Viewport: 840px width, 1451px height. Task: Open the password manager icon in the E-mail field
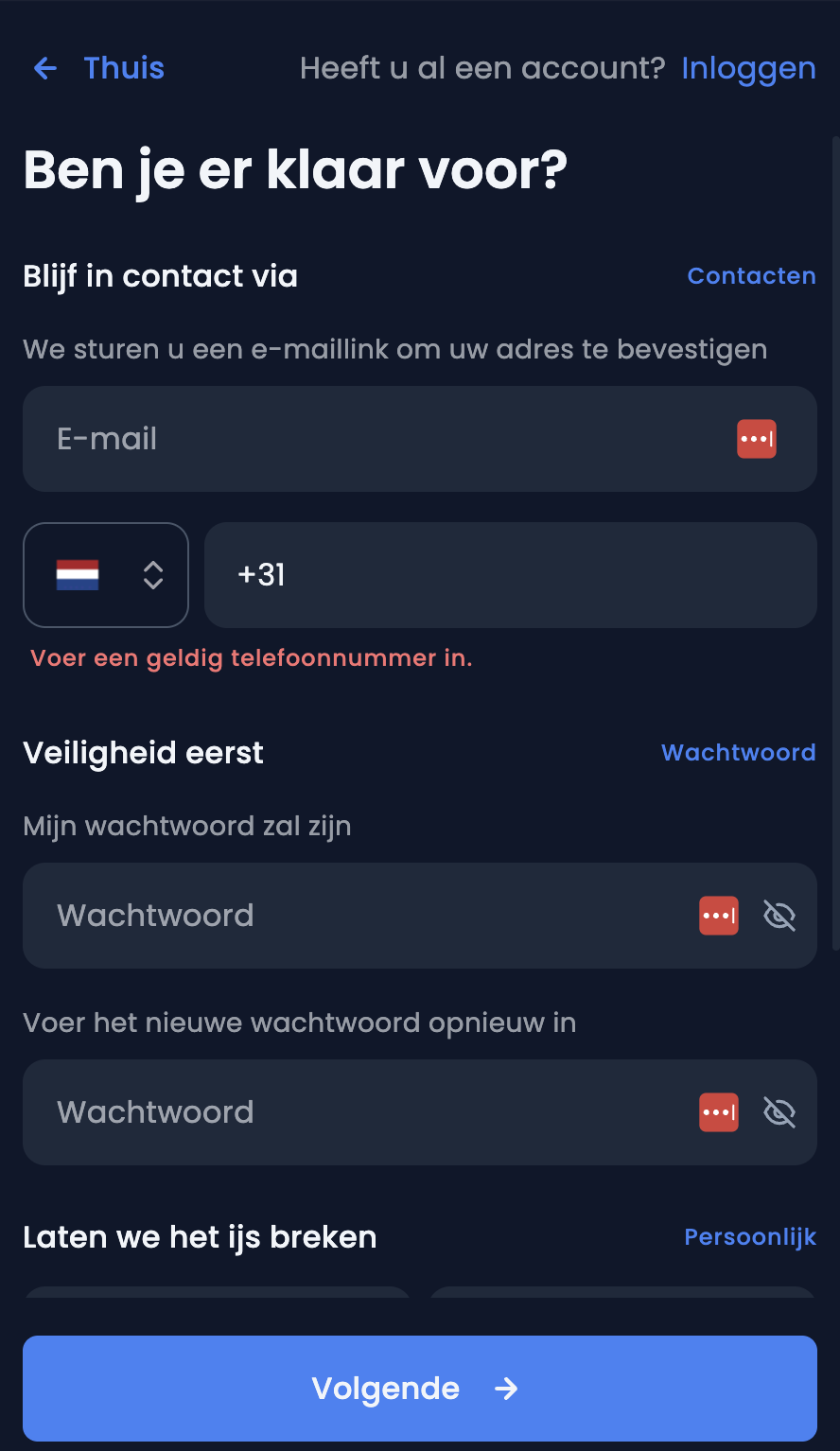click(x=756, y=438)
